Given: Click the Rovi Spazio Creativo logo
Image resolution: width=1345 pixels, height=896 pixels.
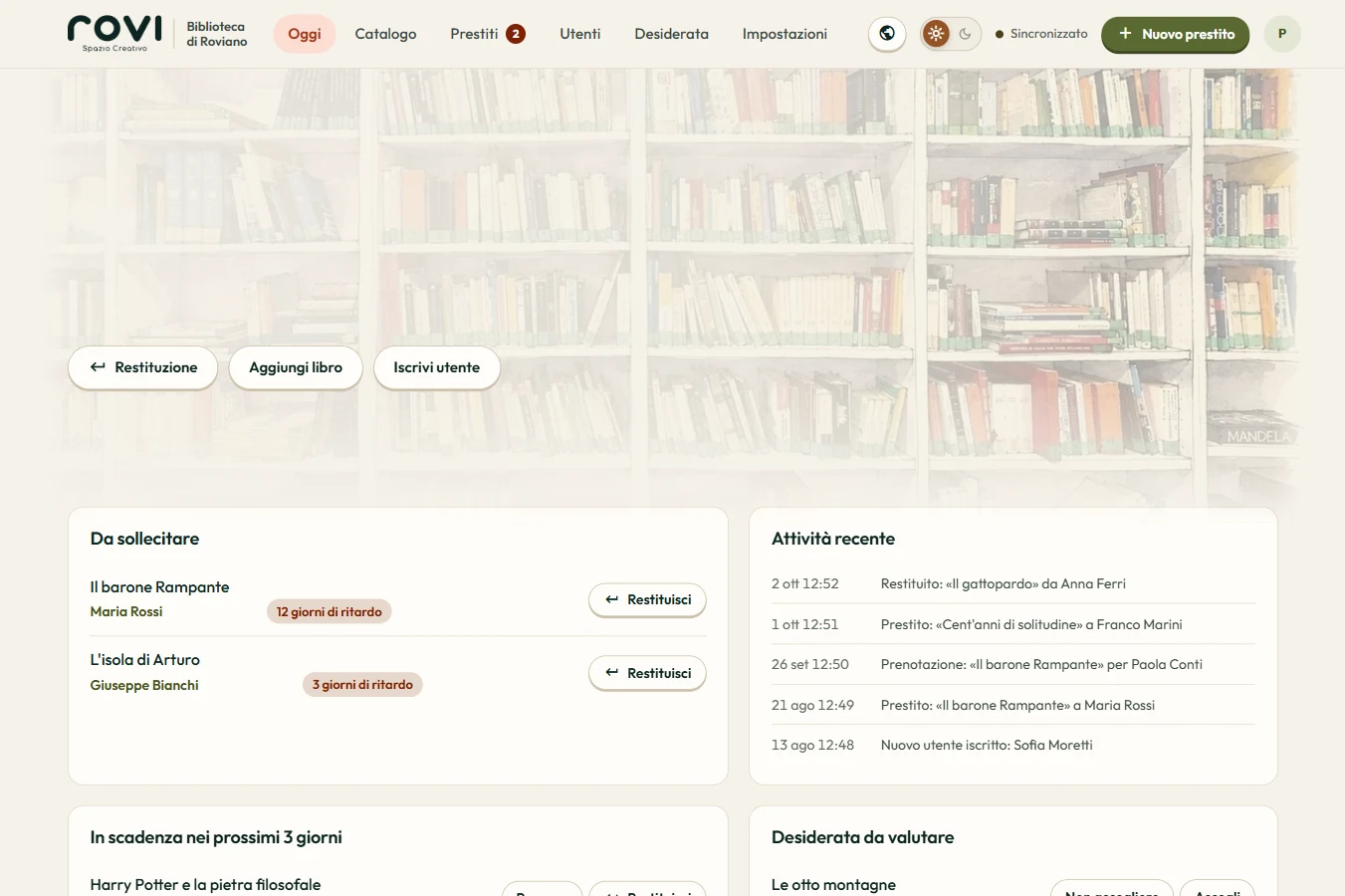Looking at the screenshot, I should click(114, 34).
